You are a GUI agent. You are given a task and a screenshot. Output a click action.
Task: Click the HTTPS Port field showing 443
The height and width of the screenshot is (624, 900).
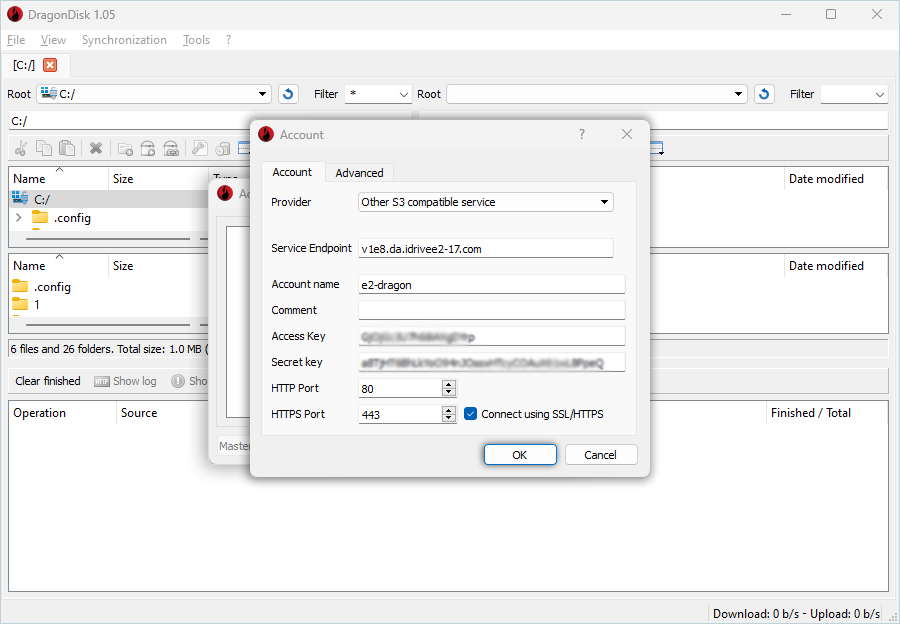401,414
